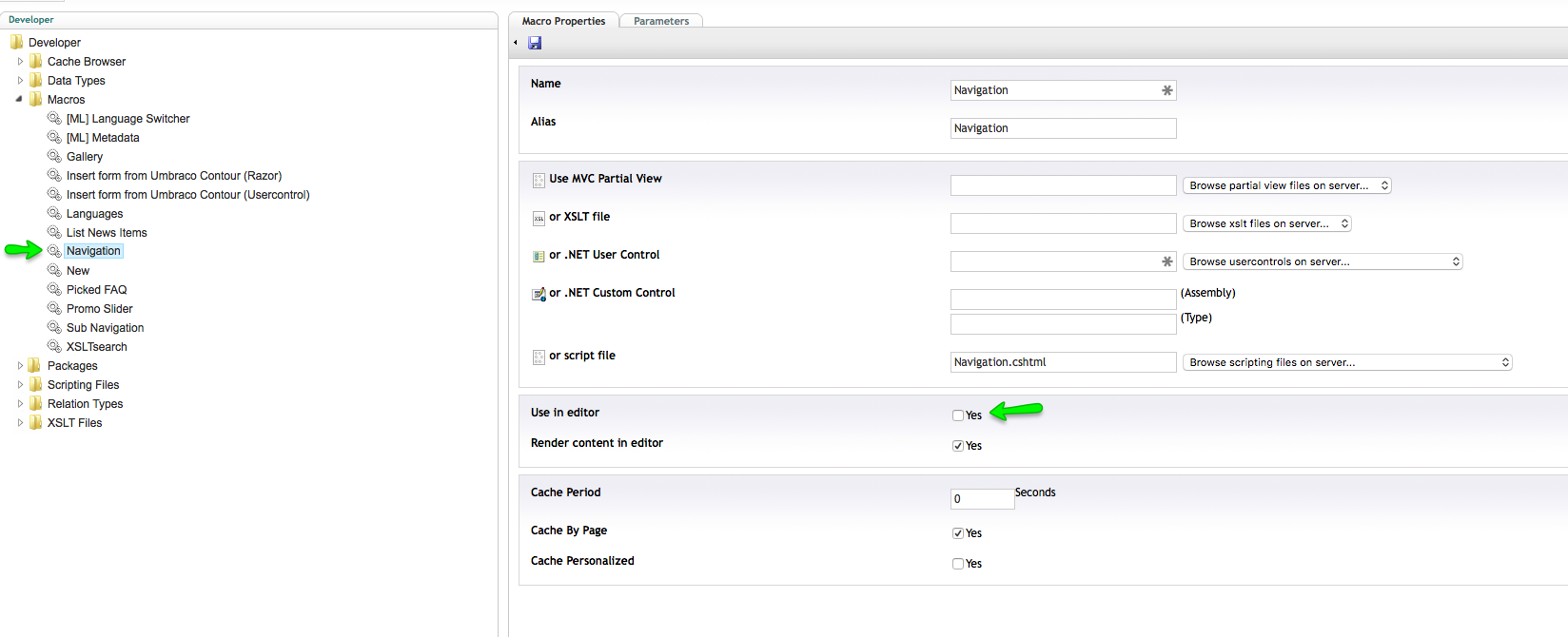
Task: Uncheck Render content in editor
Action: point(958,446)
